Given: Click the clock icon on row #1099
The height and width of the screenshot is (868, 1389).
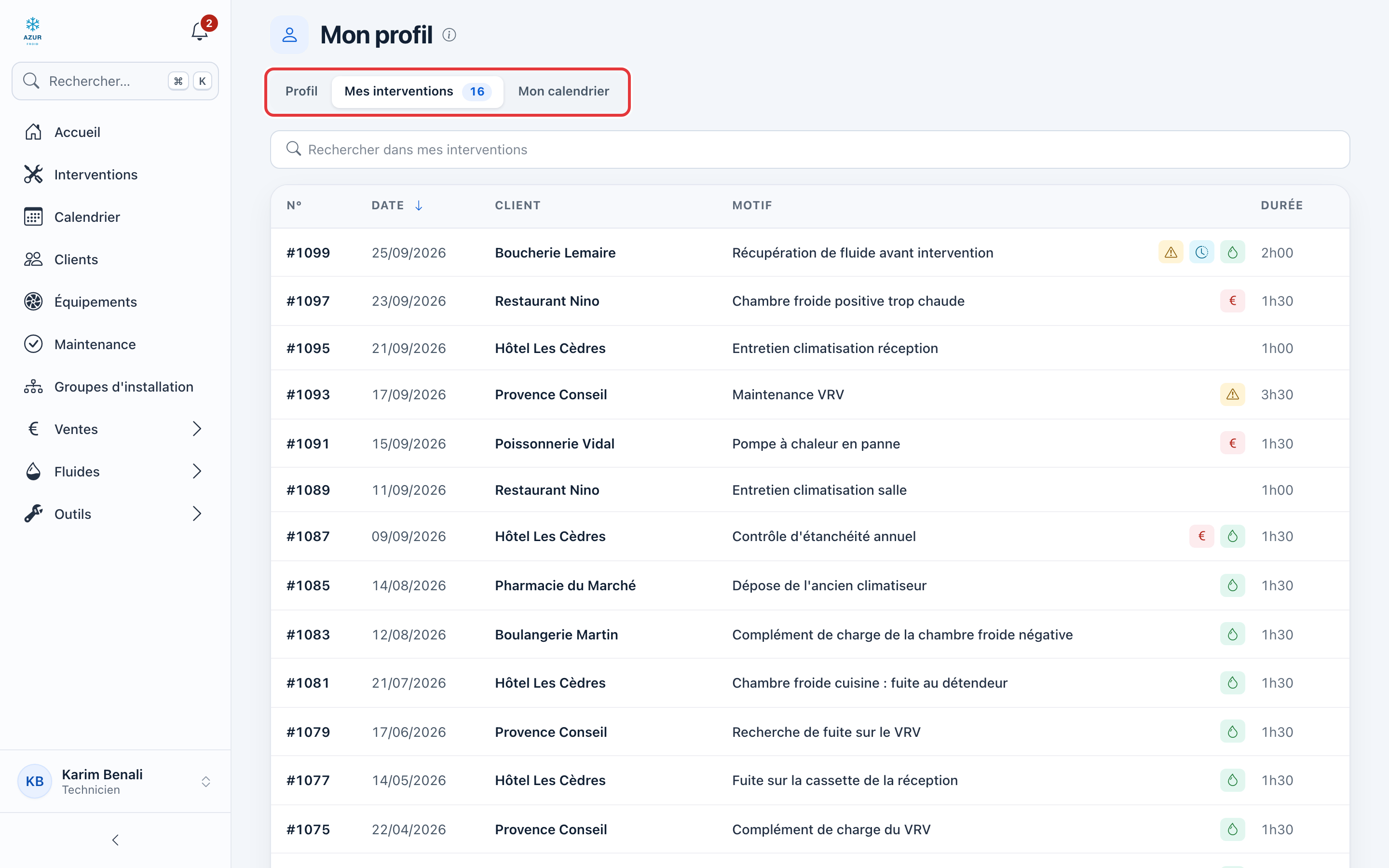Looking at the screenshot, I should (x=1201, y=252).
